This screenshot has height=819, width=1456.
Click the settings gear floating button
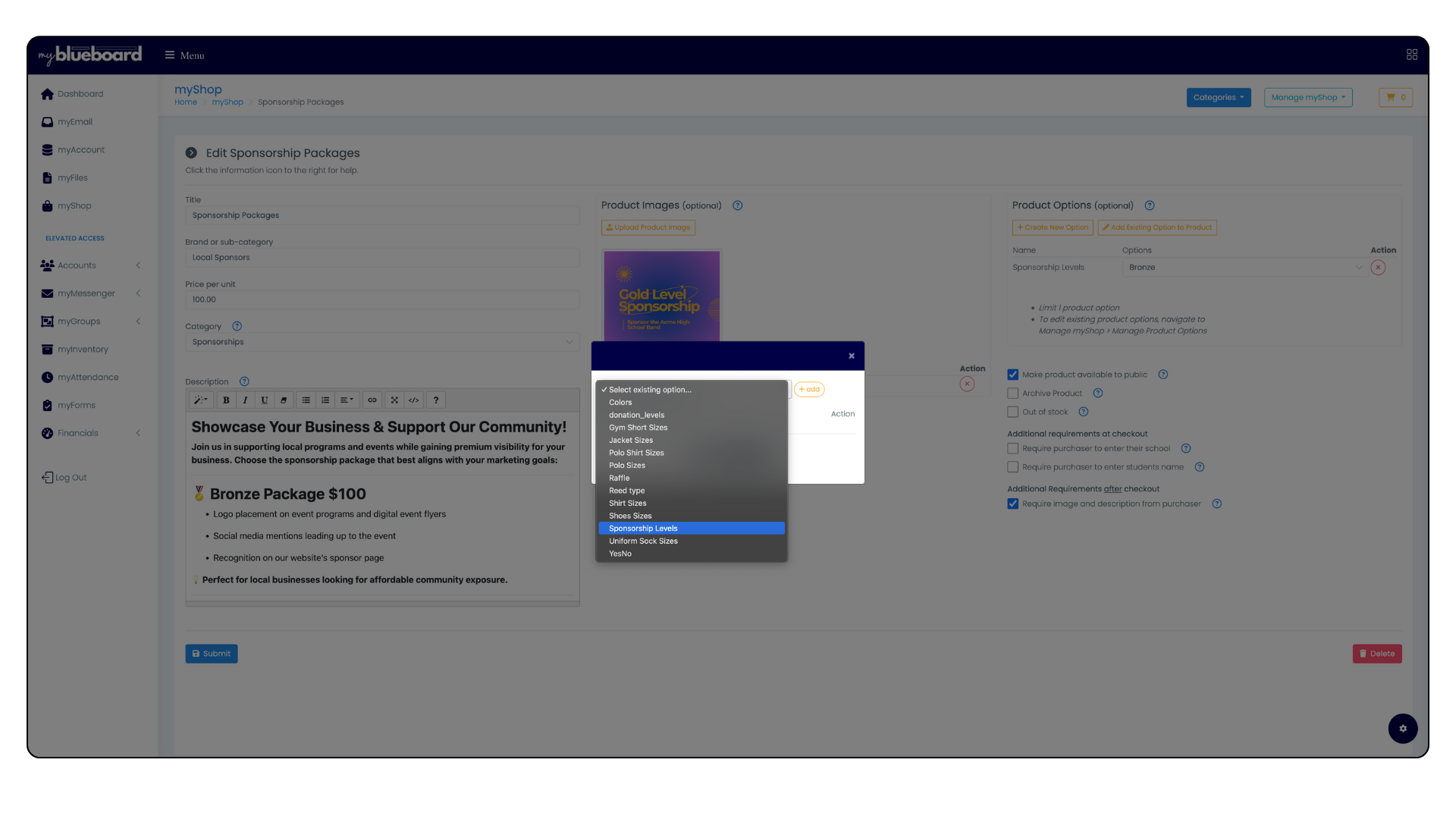[x=1402, y=729]
